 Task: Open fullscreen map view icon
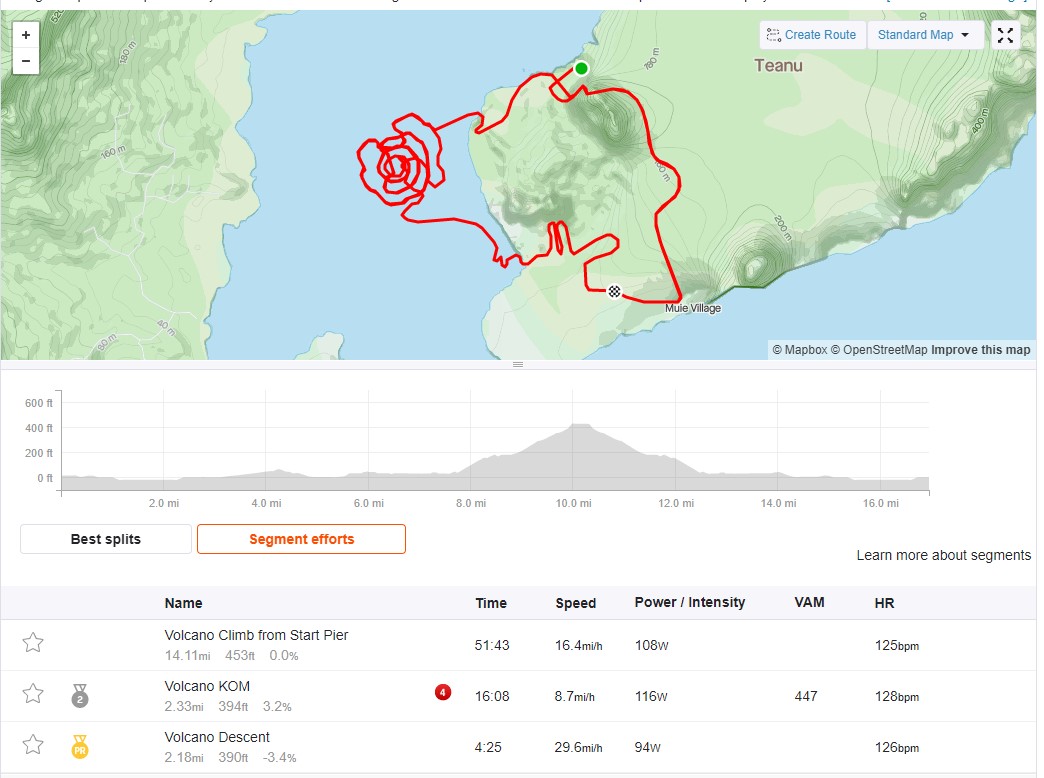(x=1005, y=35)
